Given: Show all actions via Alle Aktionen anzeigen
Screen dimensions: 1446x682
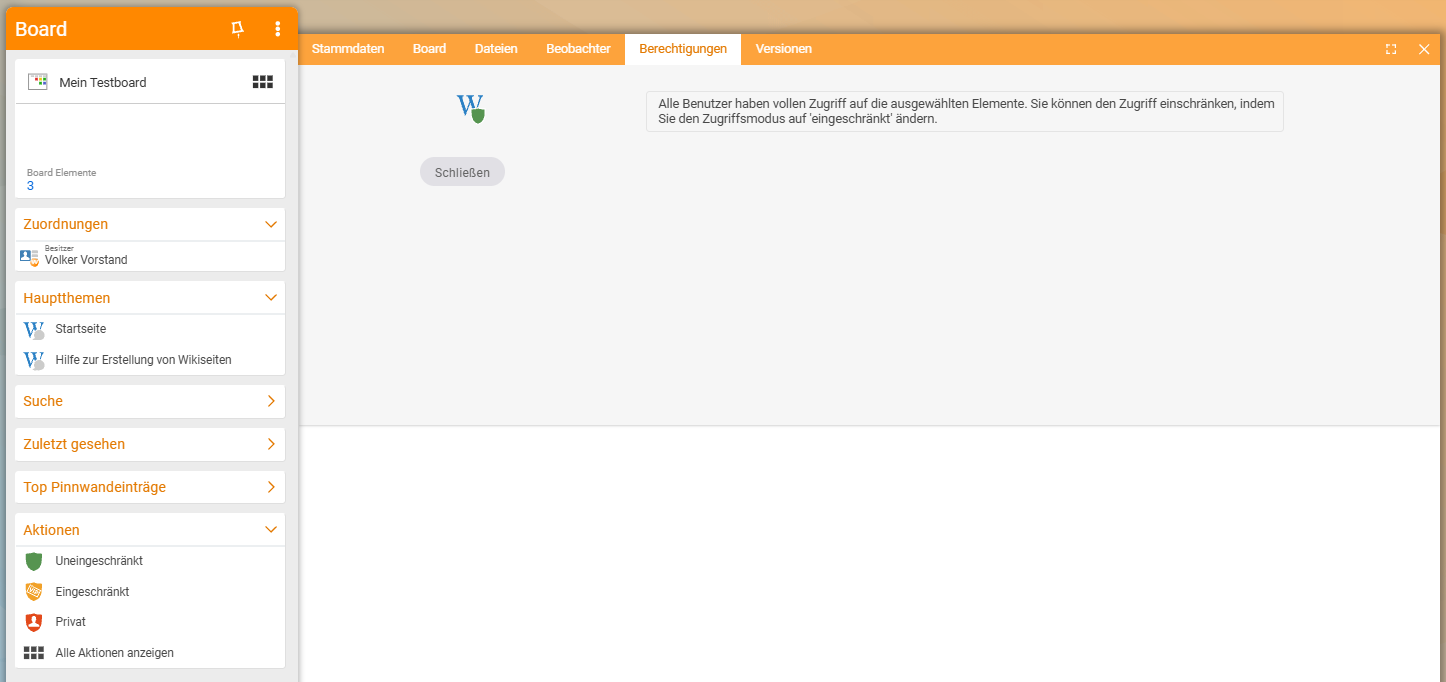Looking at the screenshot, I should click(x=115, y=653).
